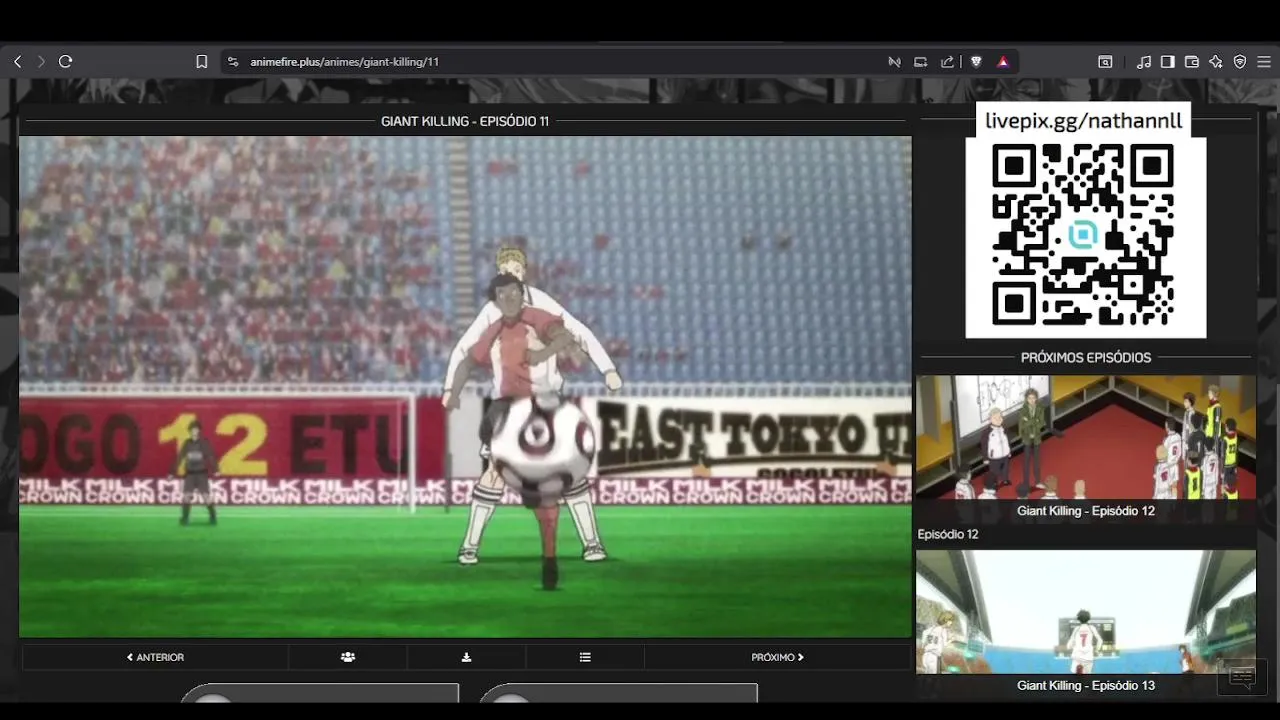Open the Giant Killing - Episódio 12 thumbnail

coord(1086,437)
